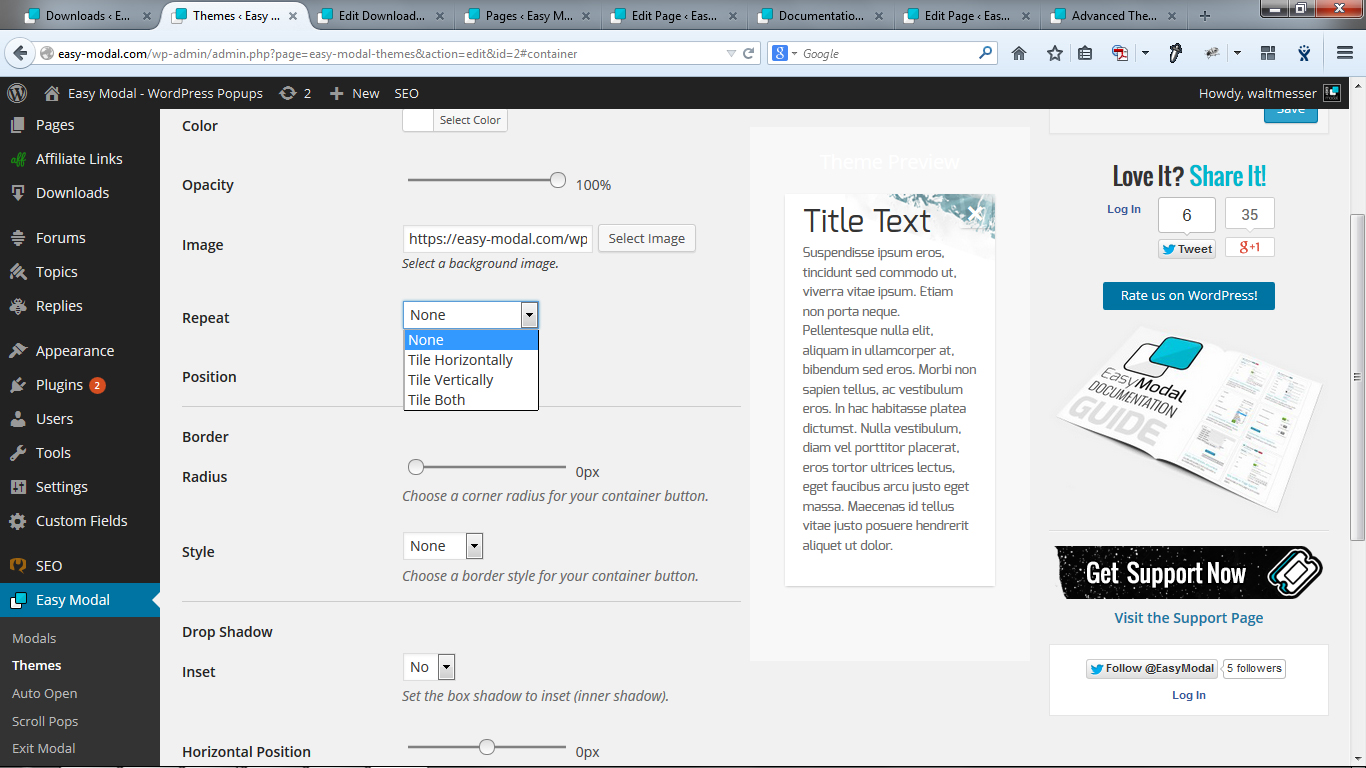Viewport: 1366px width, 768px height.
Task: Click the Tweet button
Action: [1187, 249]
